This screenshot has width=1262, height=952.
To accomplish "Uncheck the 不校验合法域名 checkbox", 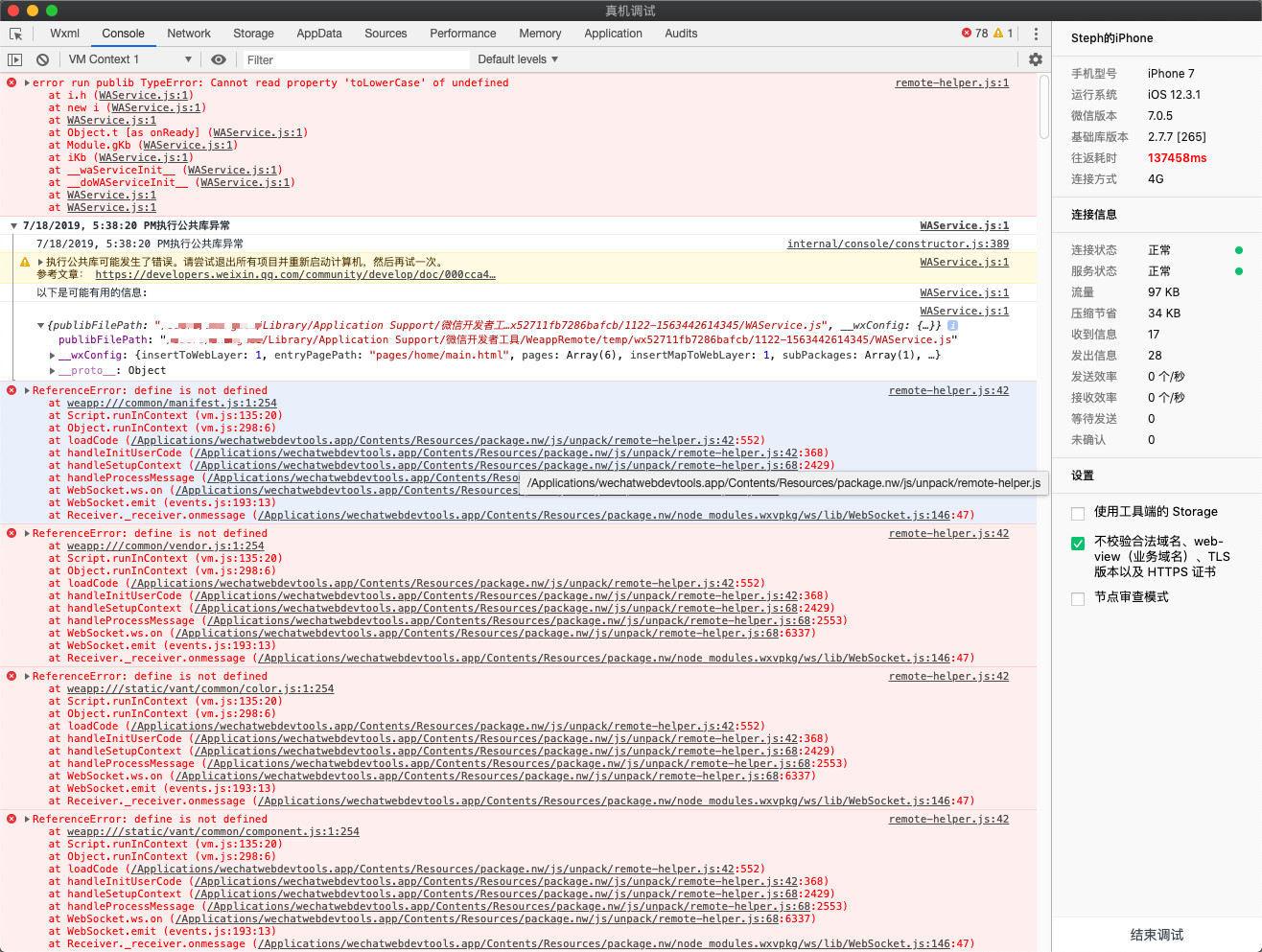I will (1078, 544).
